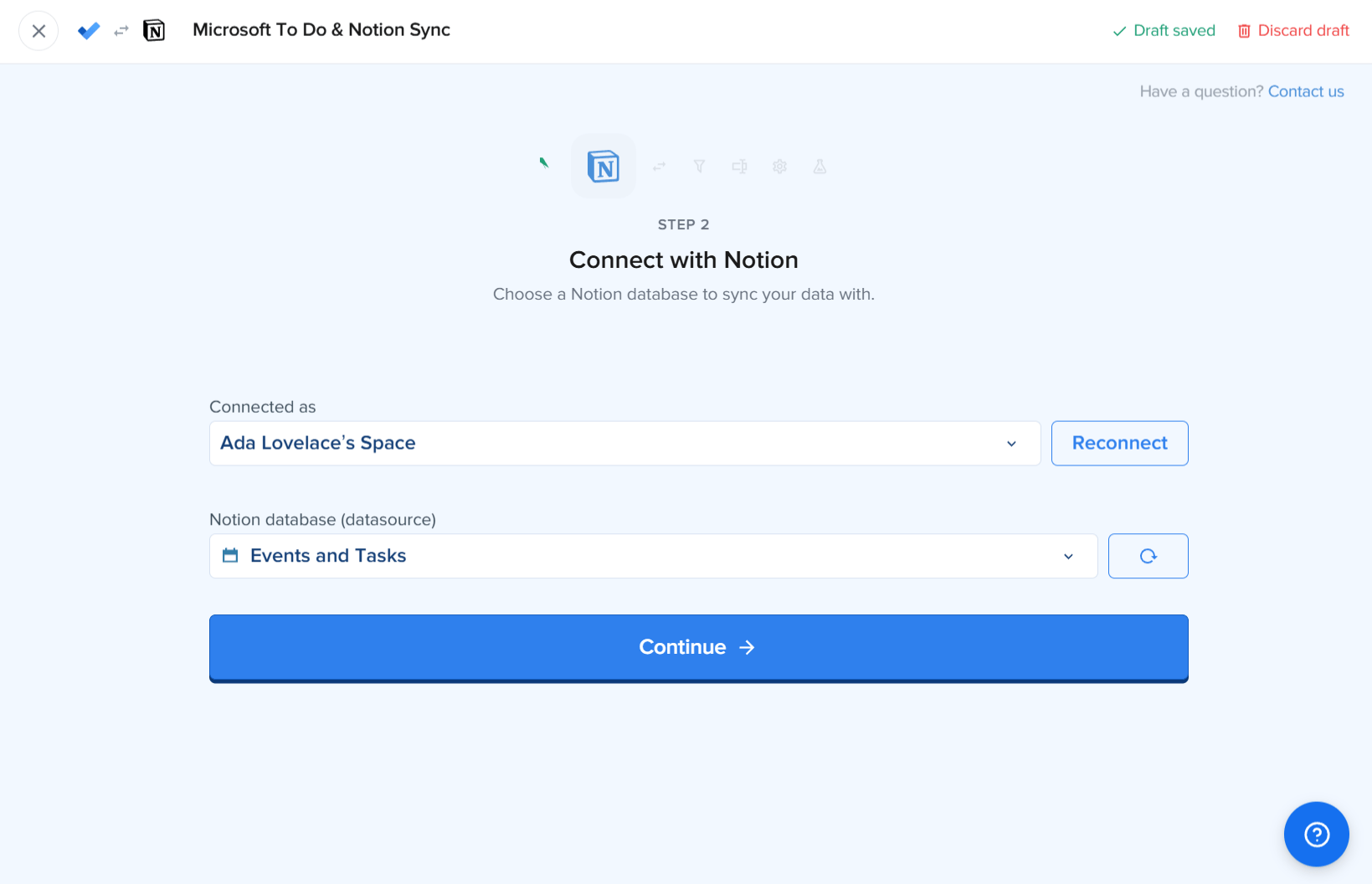
Task: Jump to the sync direction arrows step
Action: [x=660, y=167]
